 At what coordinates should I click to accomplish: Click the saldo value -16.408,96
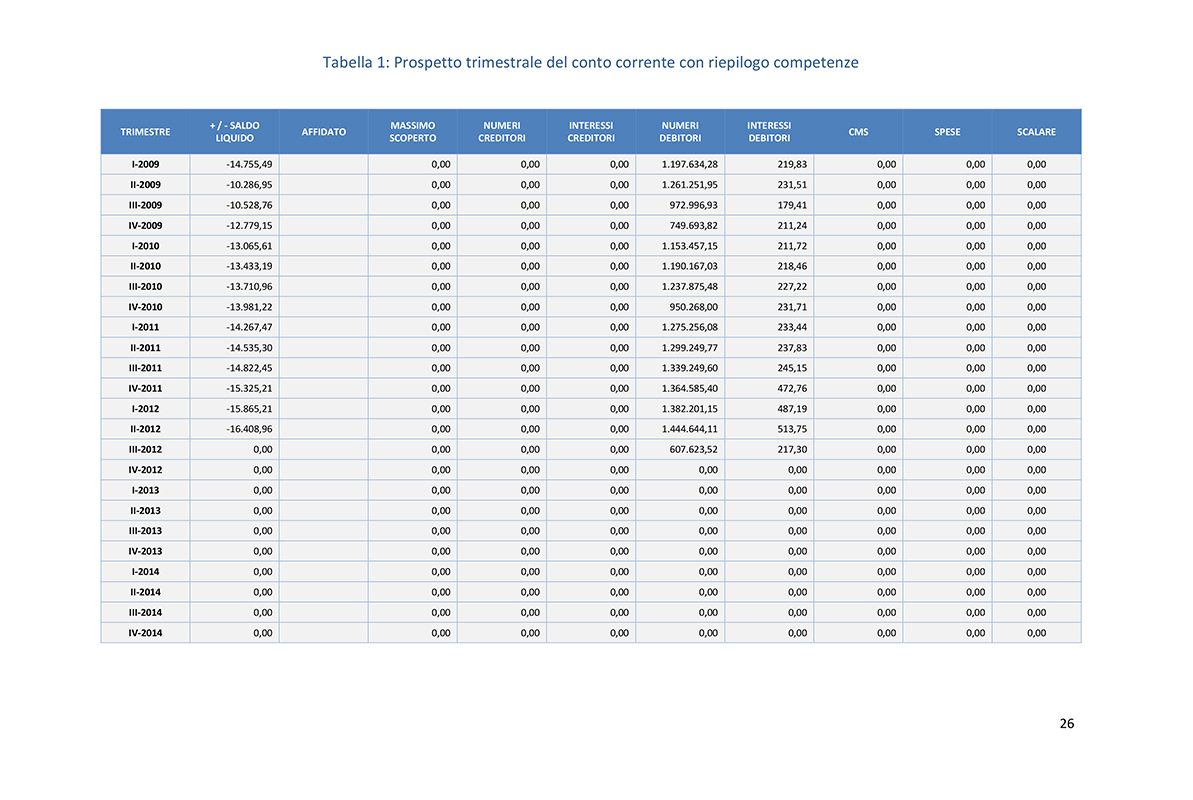[x=249, y=429]
